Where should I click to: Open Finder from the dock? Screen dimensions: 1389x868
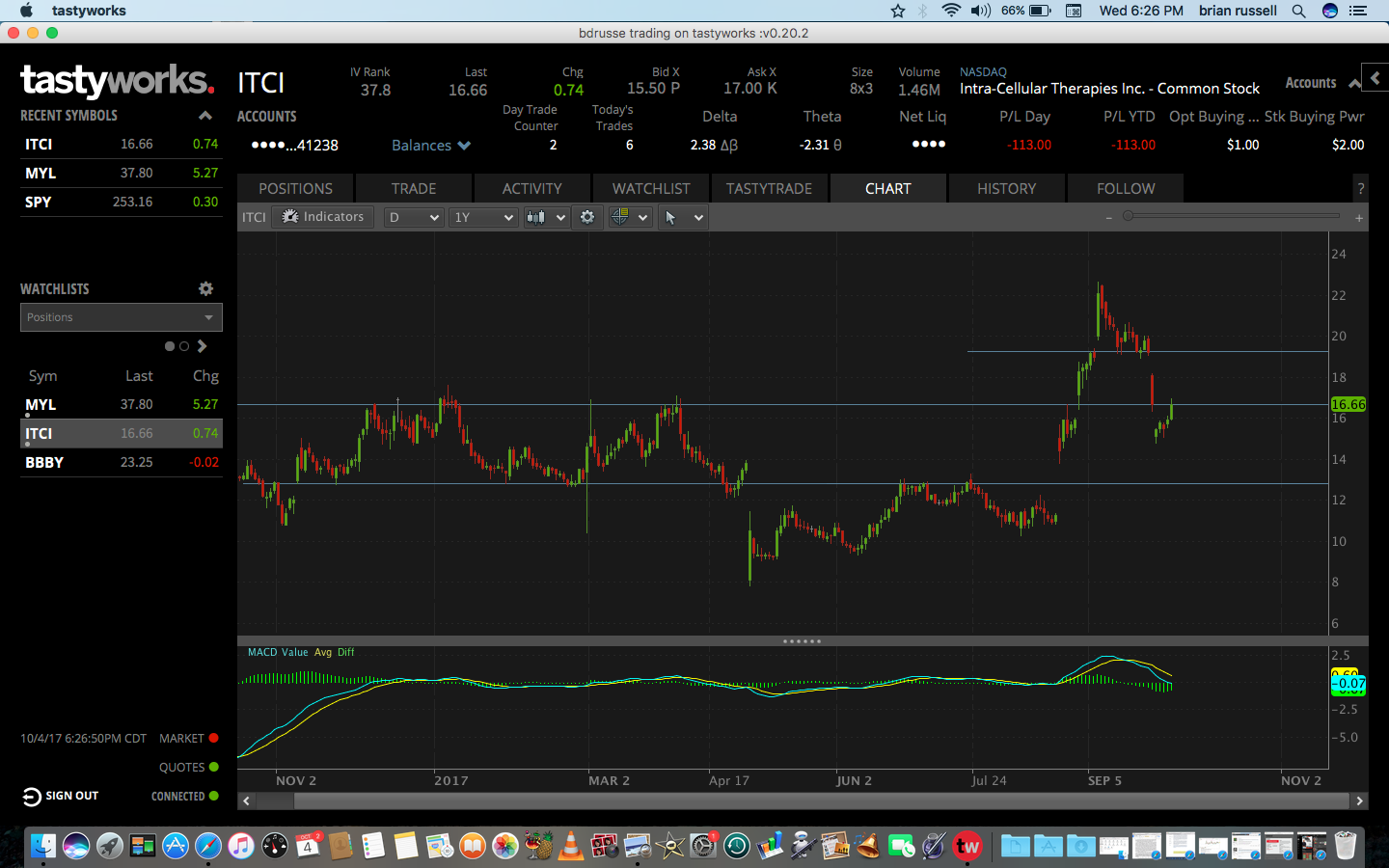pyautogui.click(x=43, y=846)
